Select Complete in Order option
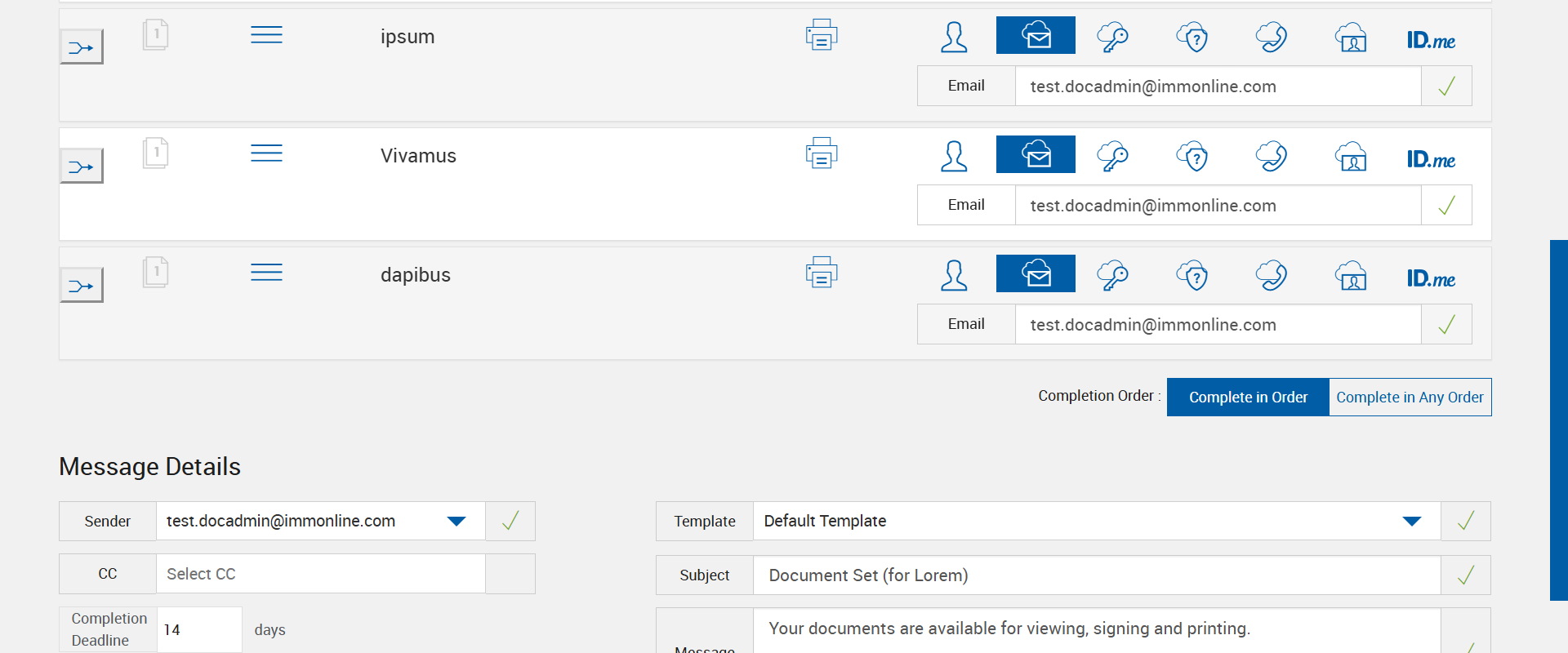The width and height of the screenshot is (1568, 653). point(1248,398)
